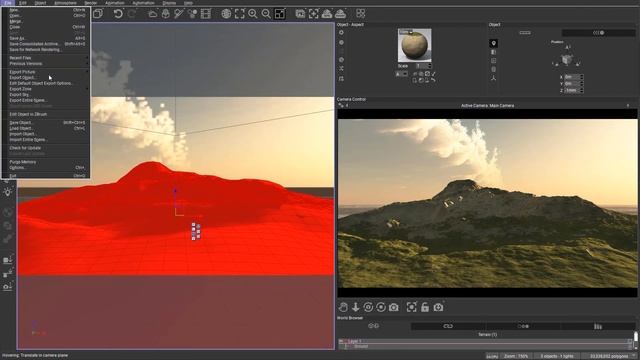This screenshot has width=640, height=360.
Task: Open the material scale mode dropdown
Action: click(402, 74)
